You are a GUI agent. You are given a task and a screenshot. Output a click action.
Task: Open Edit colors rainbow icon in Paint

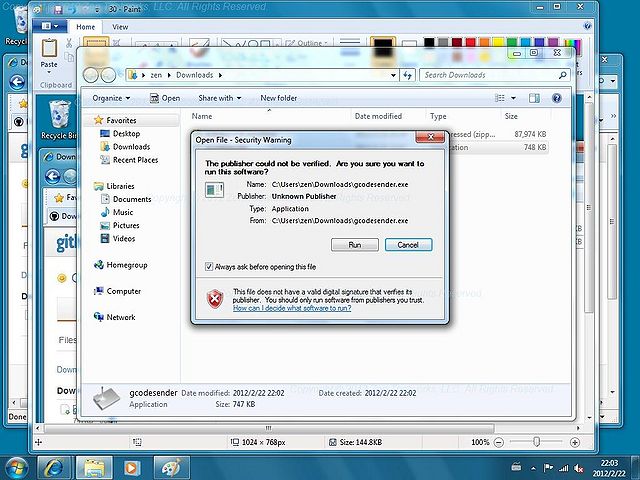pyautogui.click(x=572, y=46)
